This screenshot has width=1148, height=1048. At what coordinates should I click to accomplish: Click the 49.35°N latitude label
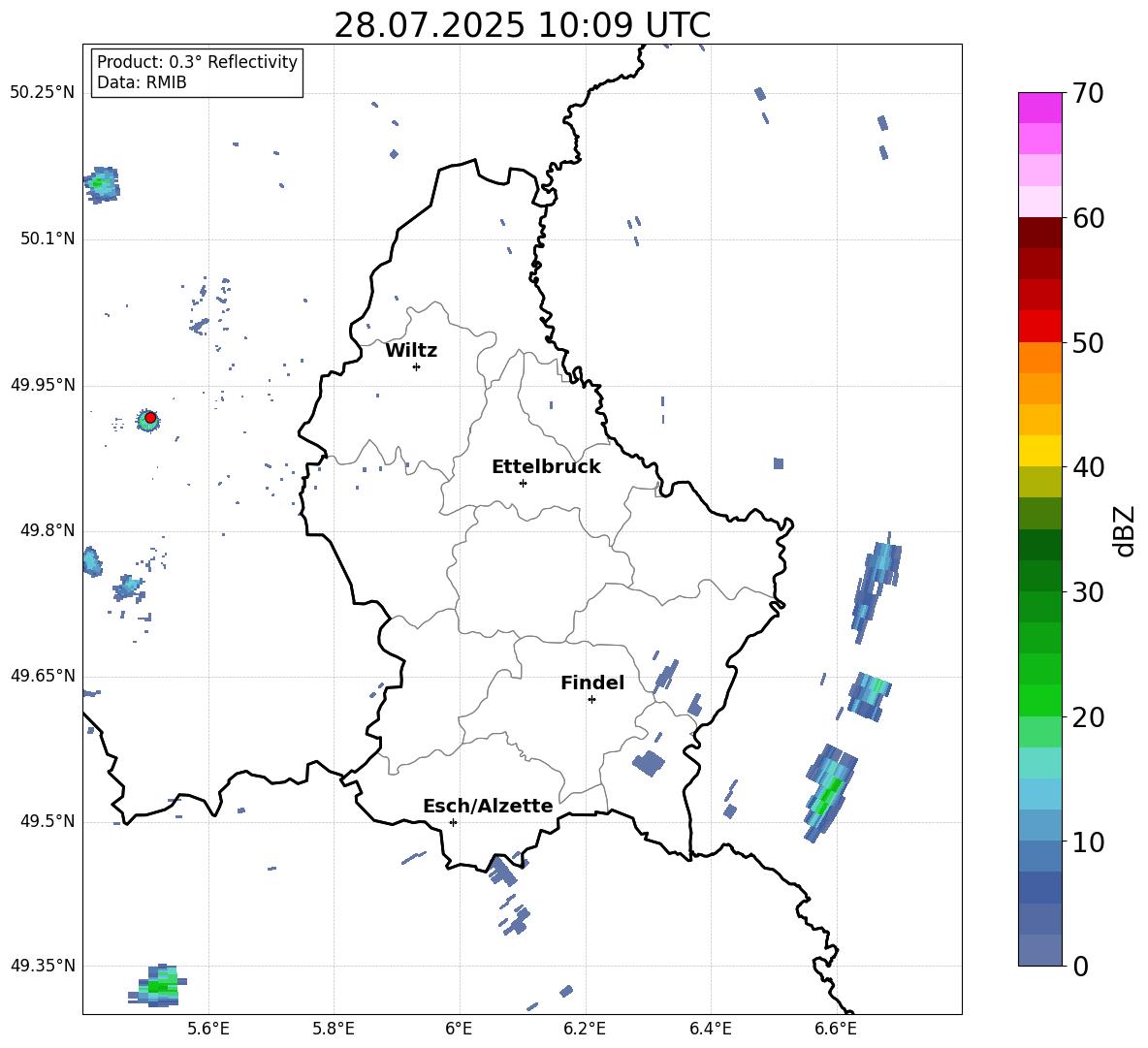click(x=43, y=966)
